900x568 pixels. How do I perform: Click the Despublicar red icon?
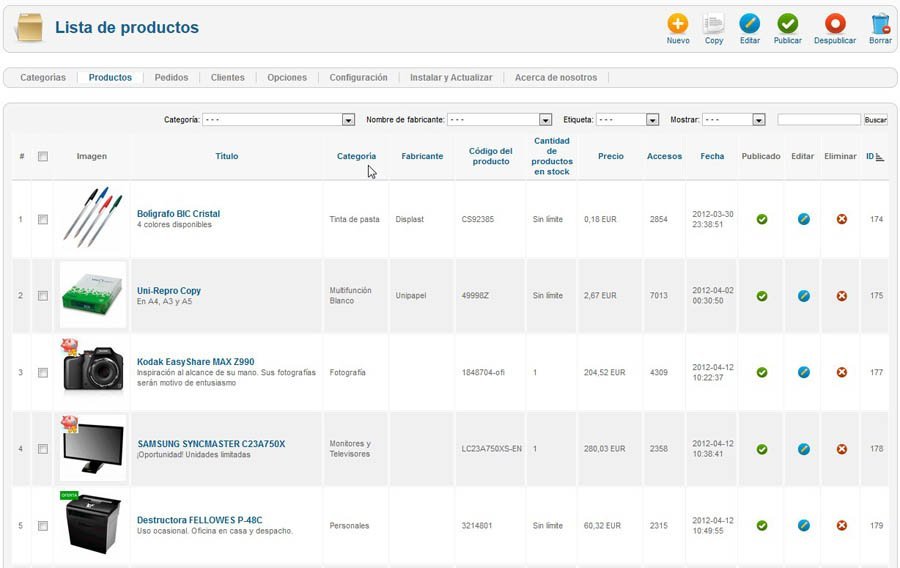coord(835,24)
